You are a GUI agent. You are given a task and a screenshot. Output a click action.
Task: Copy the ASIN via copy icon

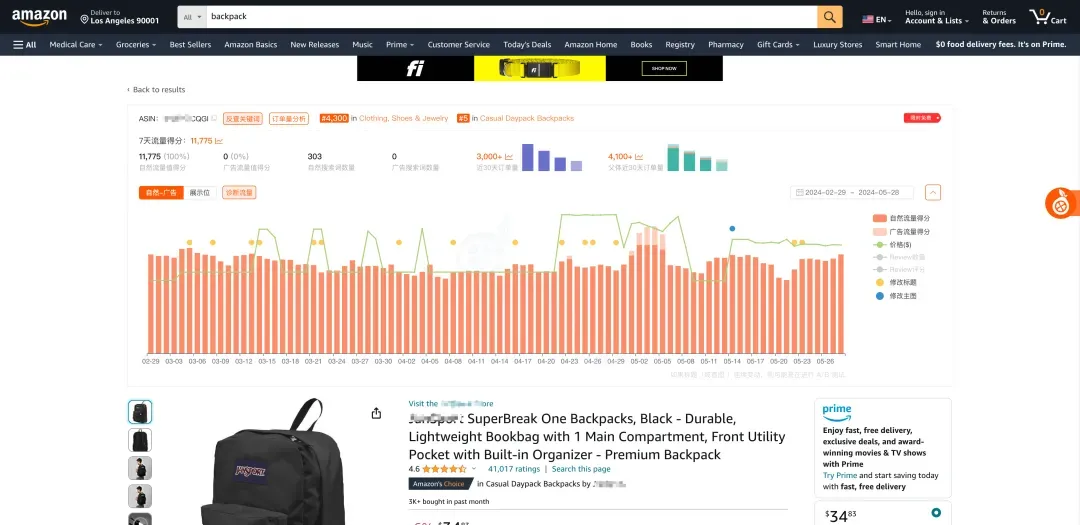tap(214, 119)
